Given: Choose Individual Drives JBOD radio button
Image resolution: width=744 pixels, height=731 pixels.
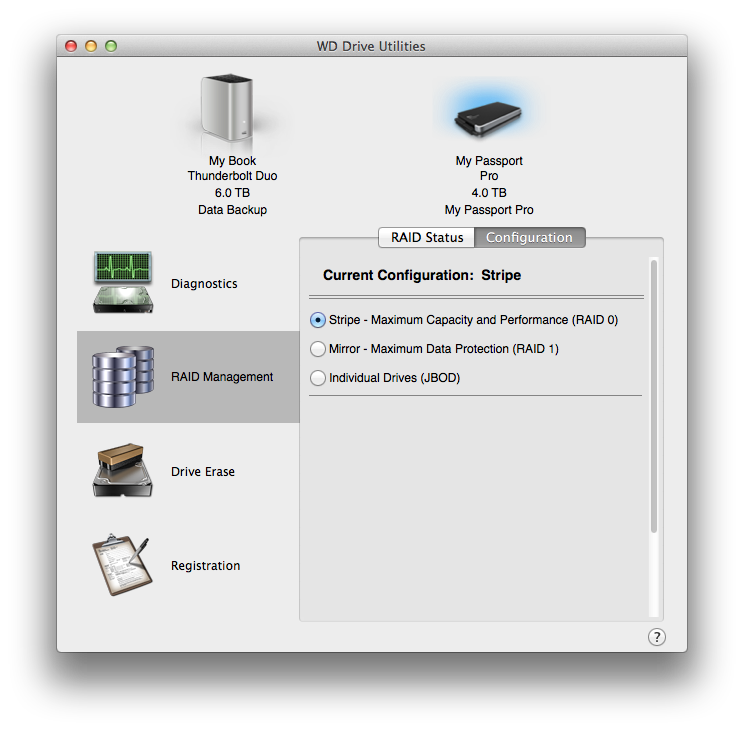Looking at the screenshot, I should click(x=318, y=378).
